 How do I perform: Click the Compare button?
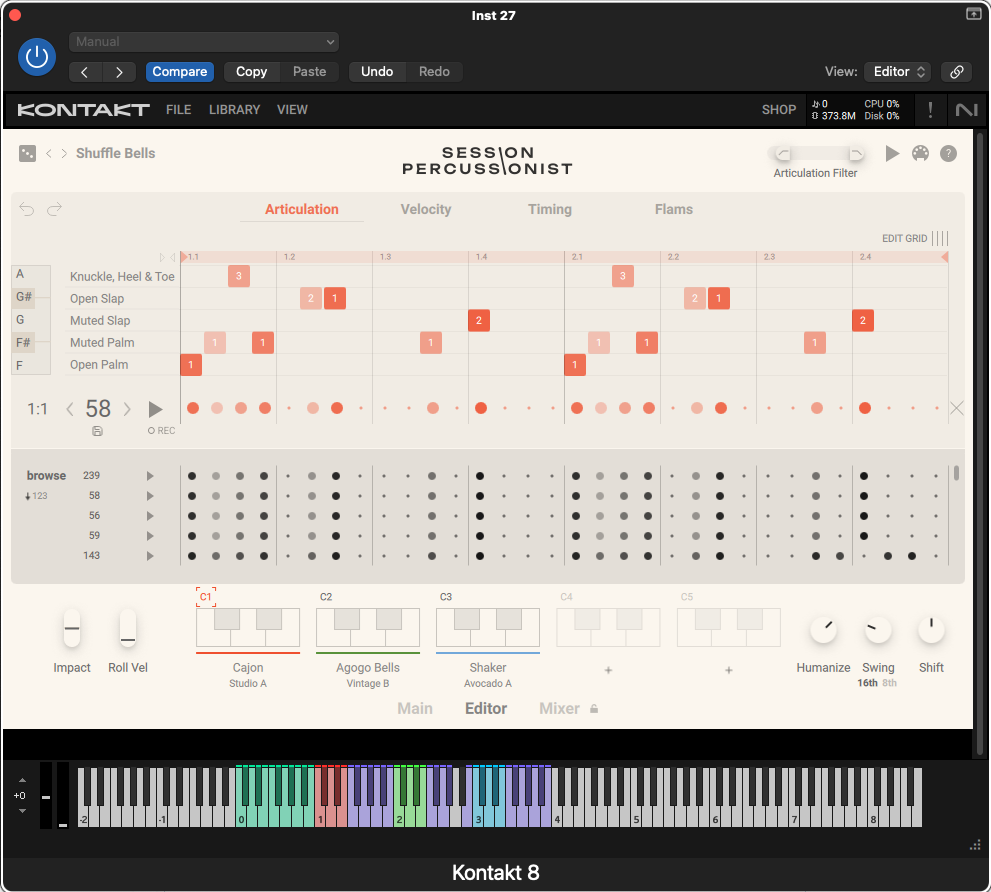point(179,72)
